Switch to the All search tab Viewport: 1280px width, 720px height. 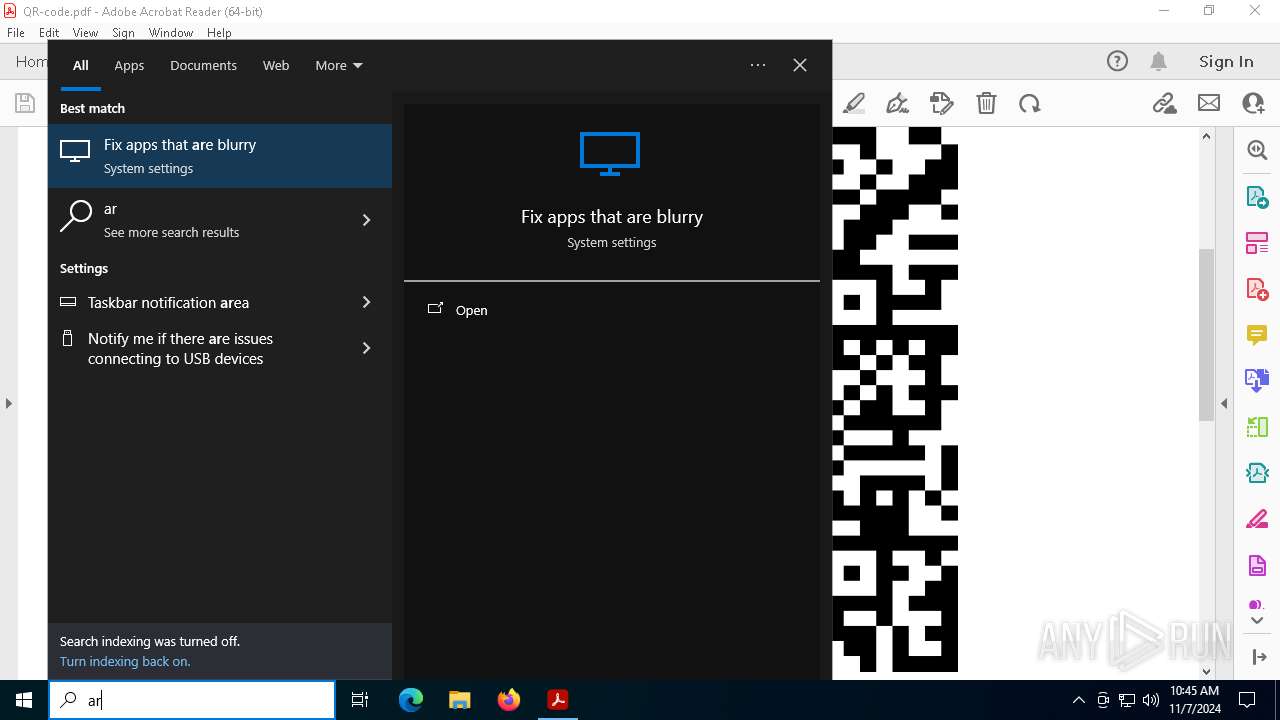pyautogui.click(x=81, y=65)
